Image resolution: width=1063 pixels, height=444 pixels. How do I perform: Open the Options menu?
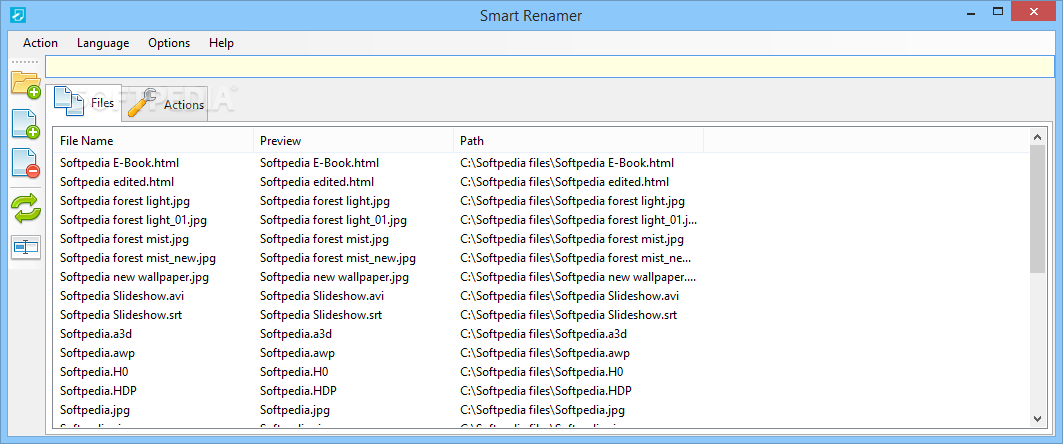point(169,43)
